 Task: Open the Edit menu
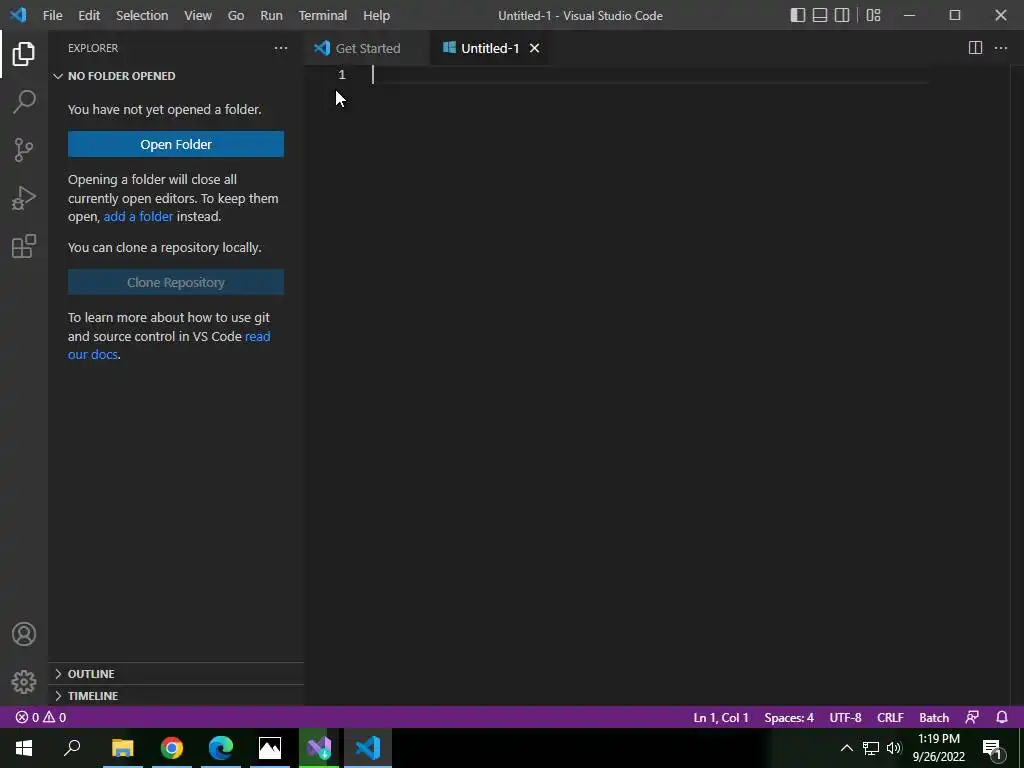tap(89, 15)
